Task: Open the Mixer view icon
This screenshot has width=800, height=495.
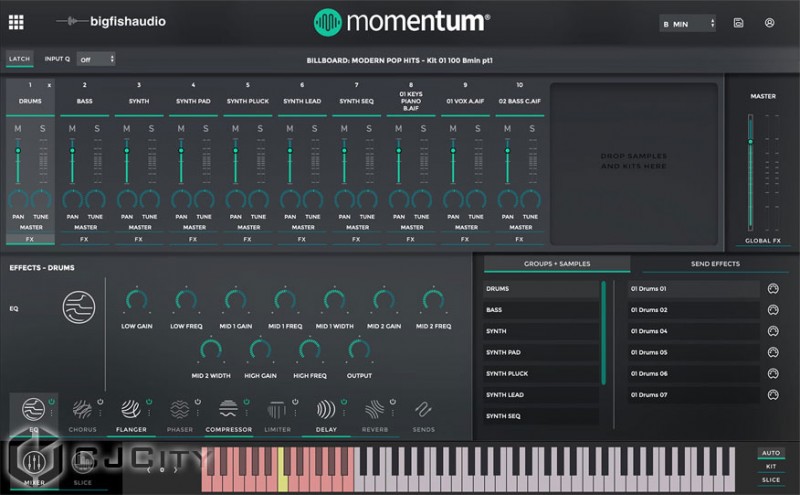Action: (x=34, y=462)
